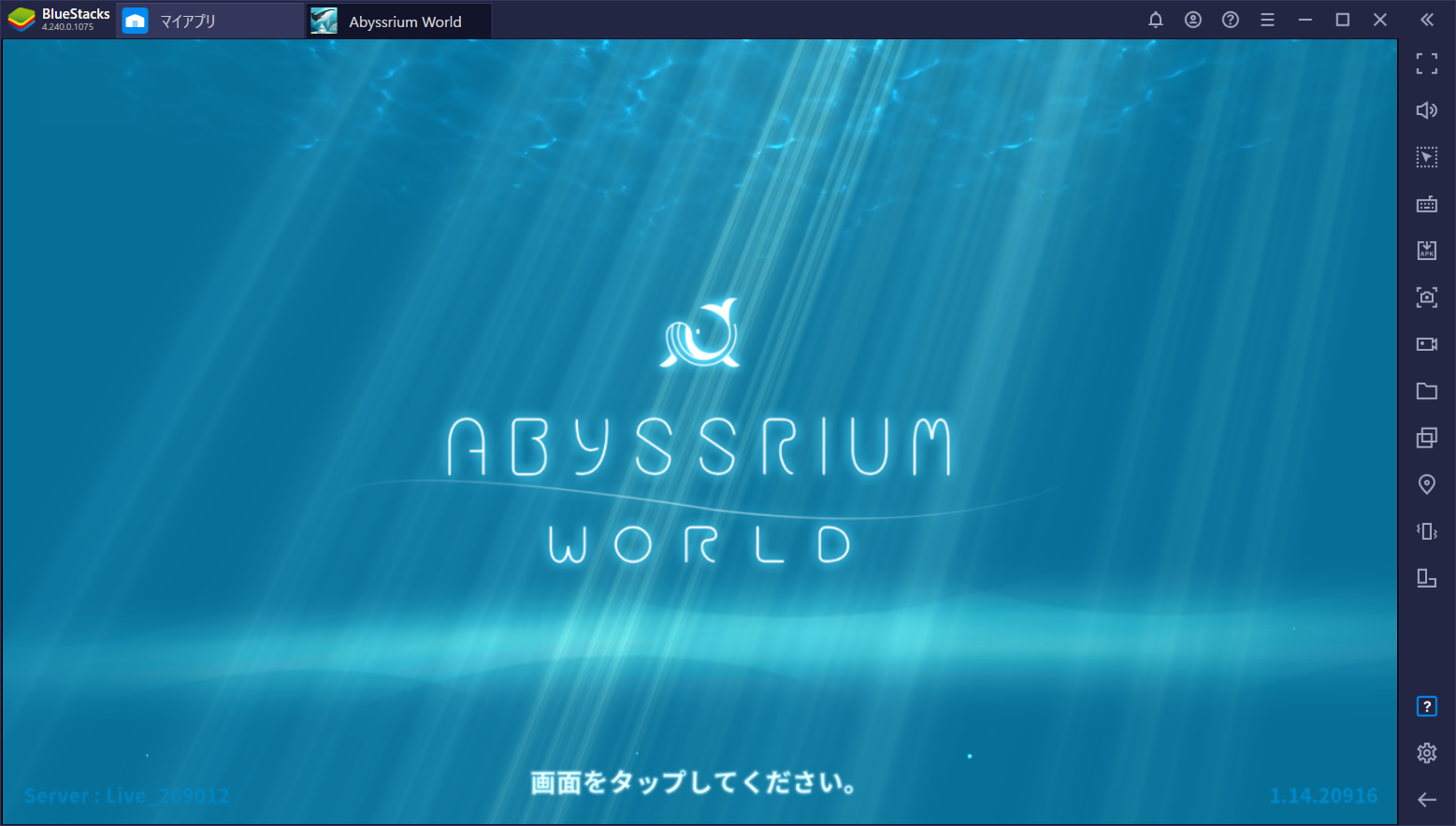Open the media folder icon

pos(1427,391)
